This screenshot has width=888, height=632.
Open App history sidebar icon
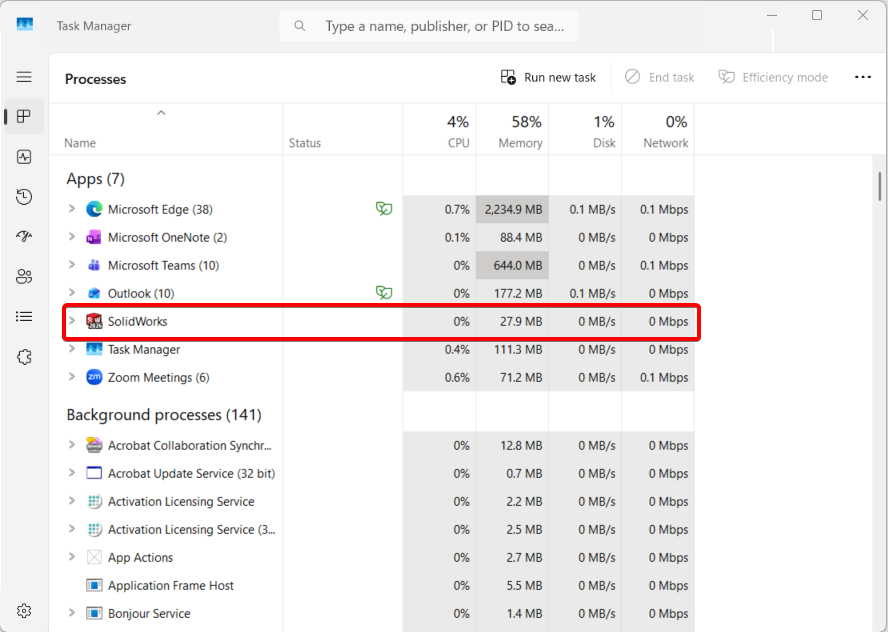24,197
